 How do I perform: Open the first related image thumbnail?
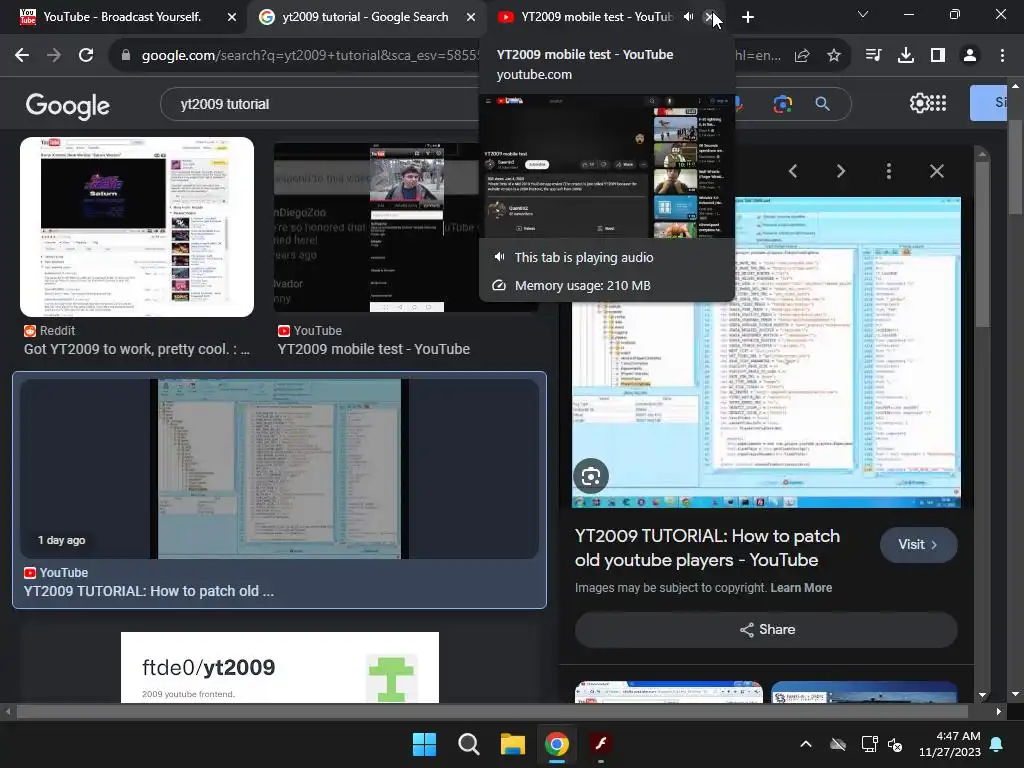(x=669, y=692)
